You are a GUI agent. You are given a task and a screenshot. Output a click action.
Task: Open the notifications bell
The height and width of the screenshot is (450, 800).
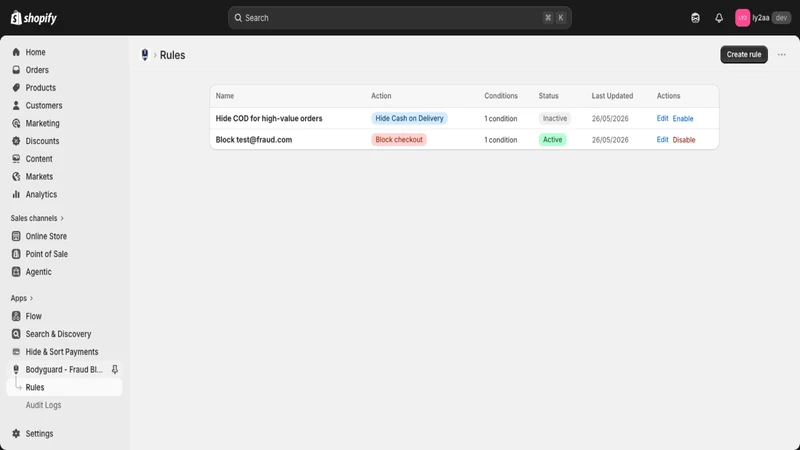[719, 18]
